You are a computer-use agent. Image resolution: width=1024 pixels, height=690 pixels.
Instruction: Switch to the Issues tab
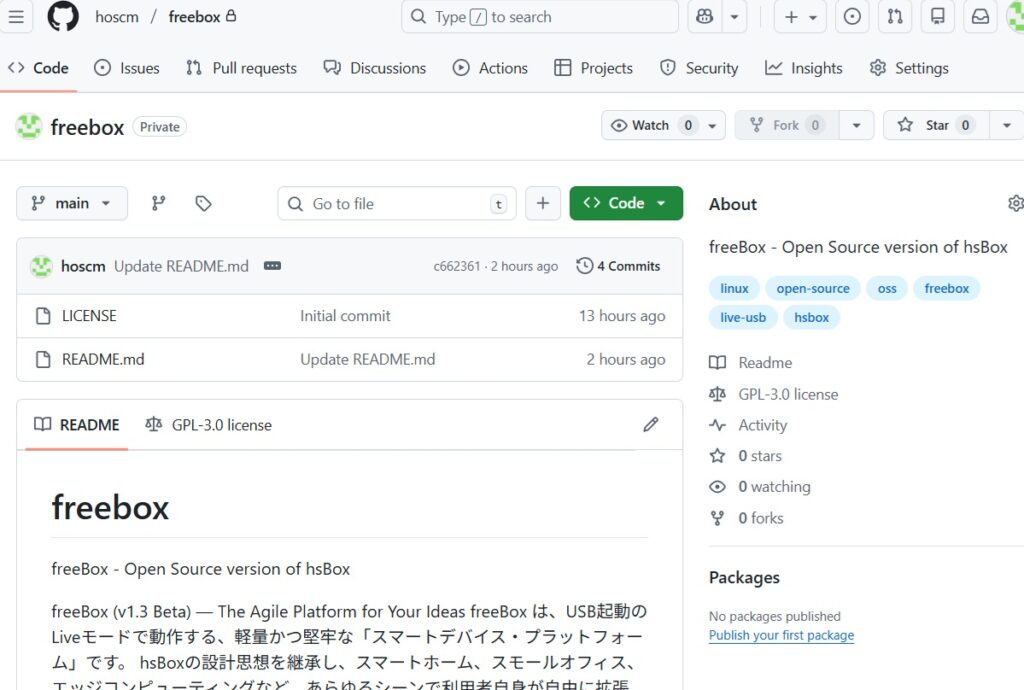[x=128, y=67]
